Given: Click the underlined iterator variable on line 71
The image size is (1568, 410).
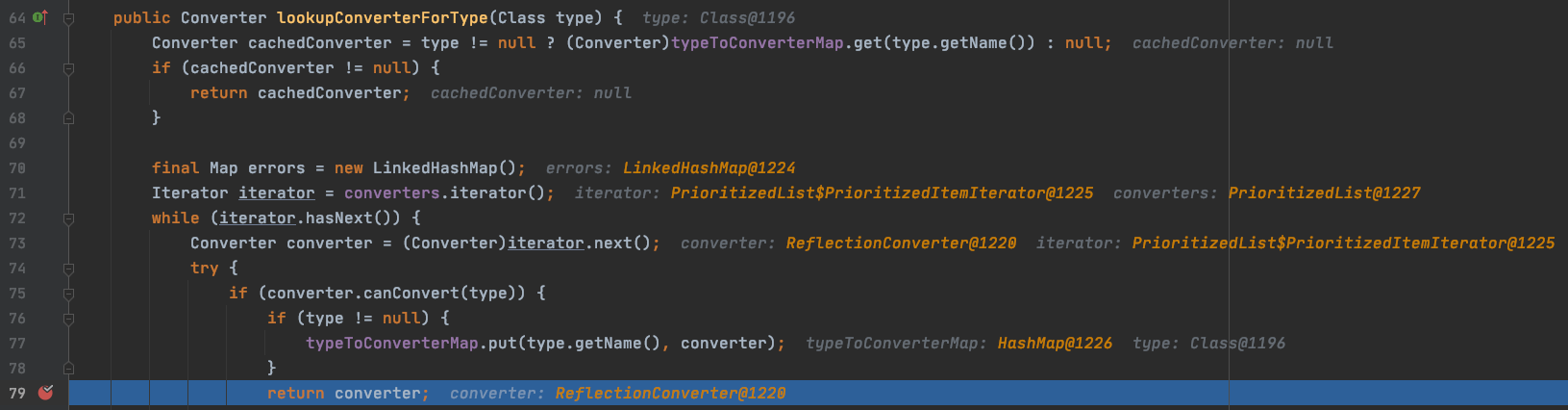Looking at the screenshot, I should (277, 193).
